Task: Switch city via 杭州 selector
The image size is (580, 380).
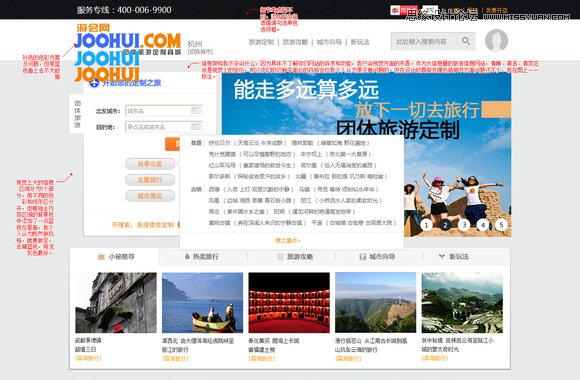Action: (200, 47)
